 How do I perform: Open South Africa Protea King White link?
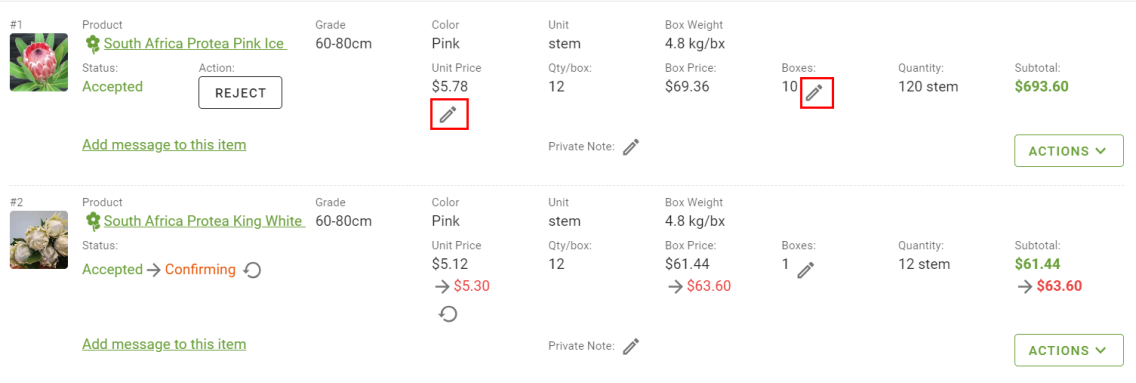pos(204,221)
